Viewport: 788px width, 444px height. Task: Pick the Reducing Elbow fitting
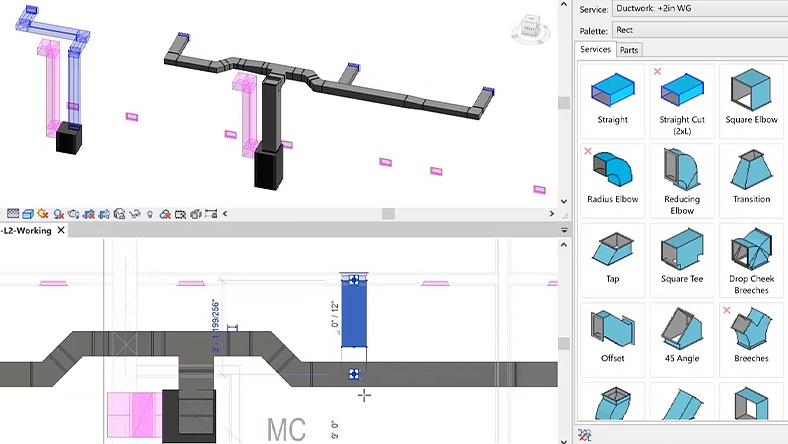682,180
